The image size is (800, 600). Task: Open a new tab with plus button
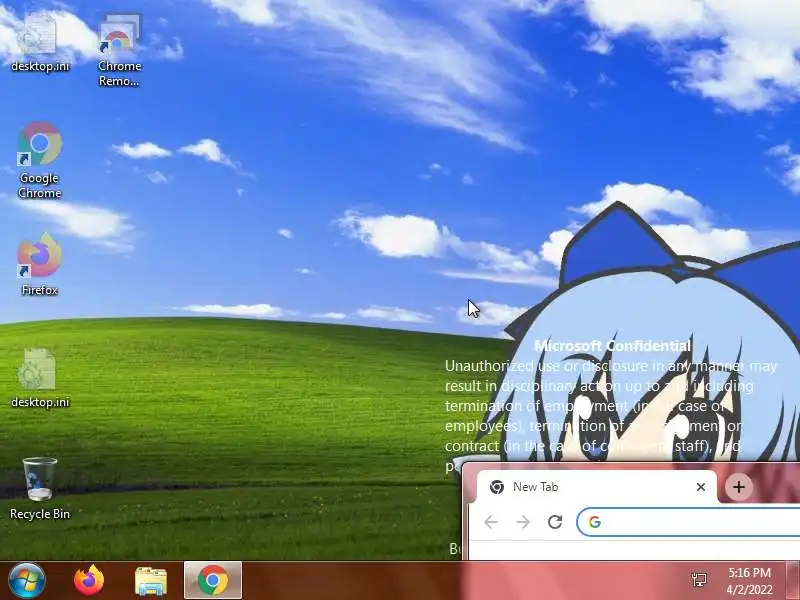(739, 487)
